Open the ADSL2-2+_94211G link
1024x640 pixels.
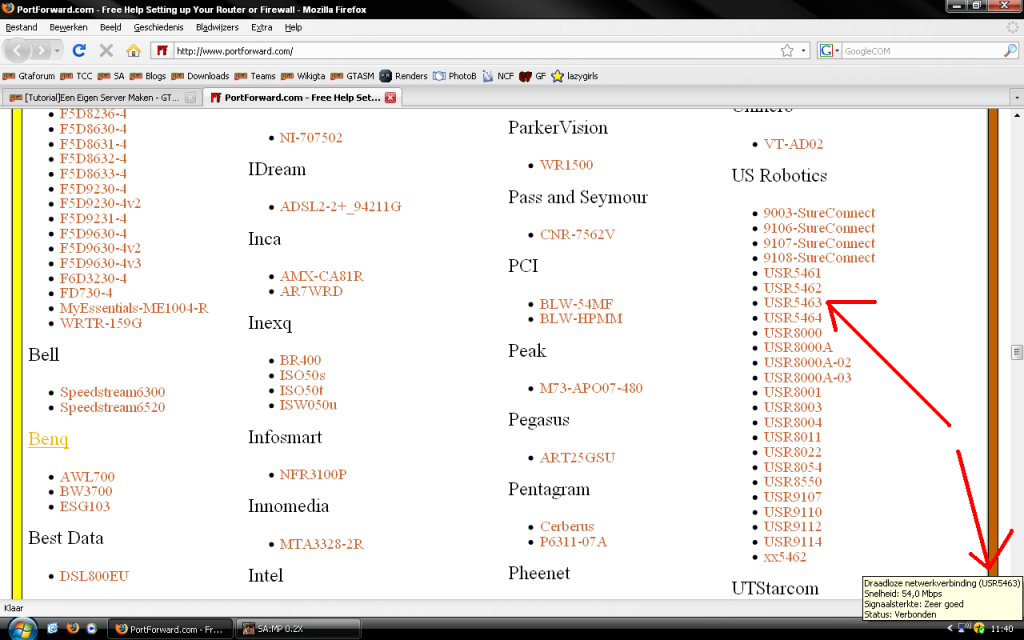coord(340,206)
